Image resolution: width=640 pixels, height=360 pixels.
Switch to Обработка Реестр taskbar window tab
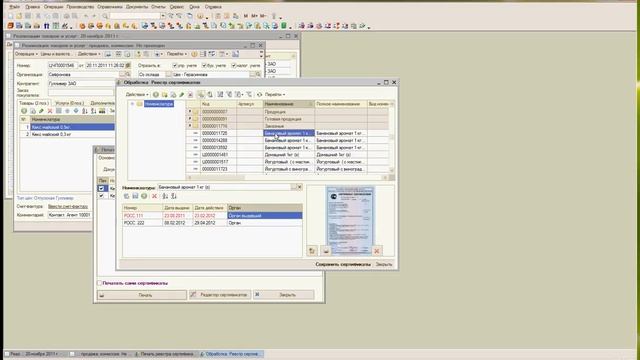(231, 354)
